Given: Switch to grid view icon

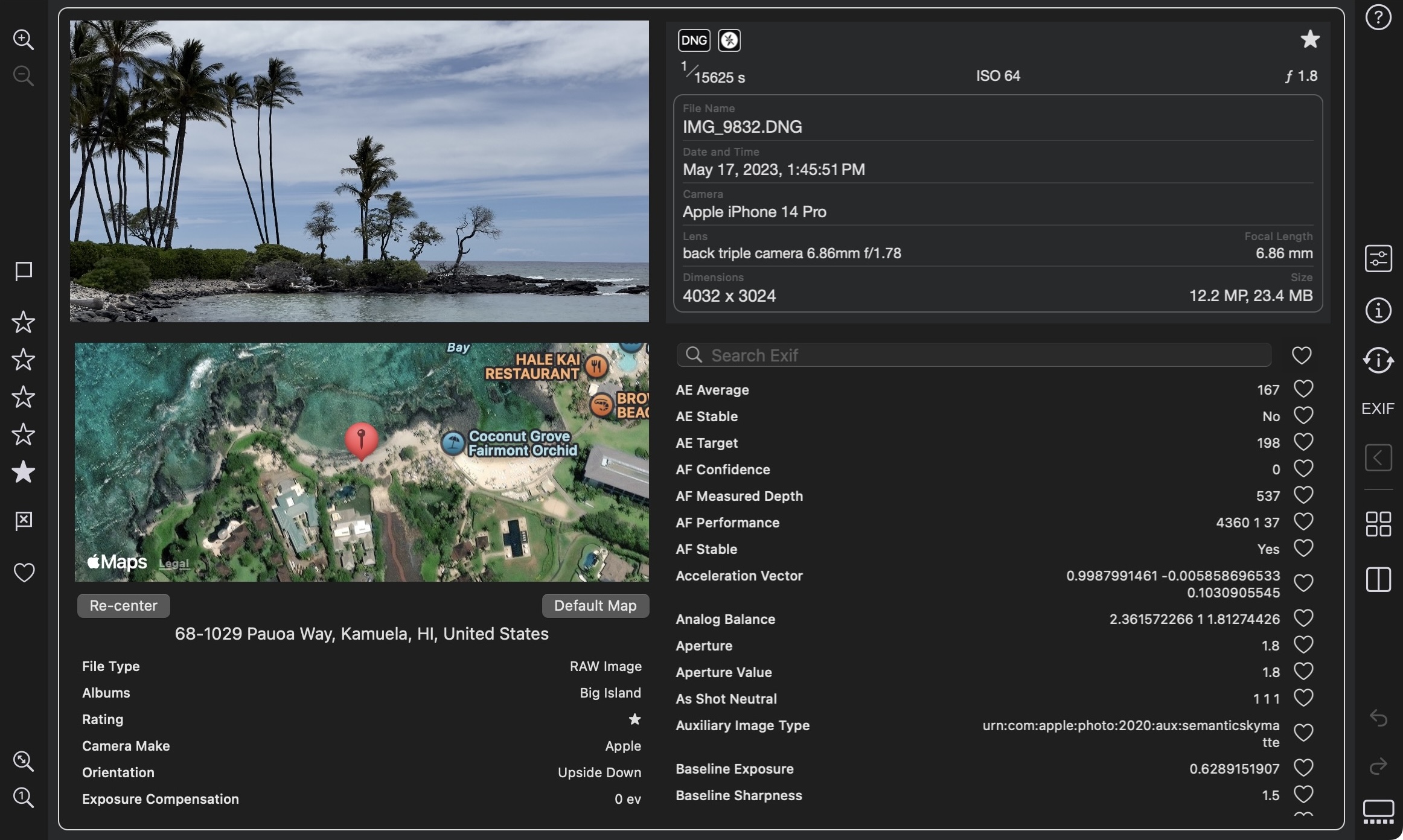Looking at the screenshot, I should (1378, 524).
